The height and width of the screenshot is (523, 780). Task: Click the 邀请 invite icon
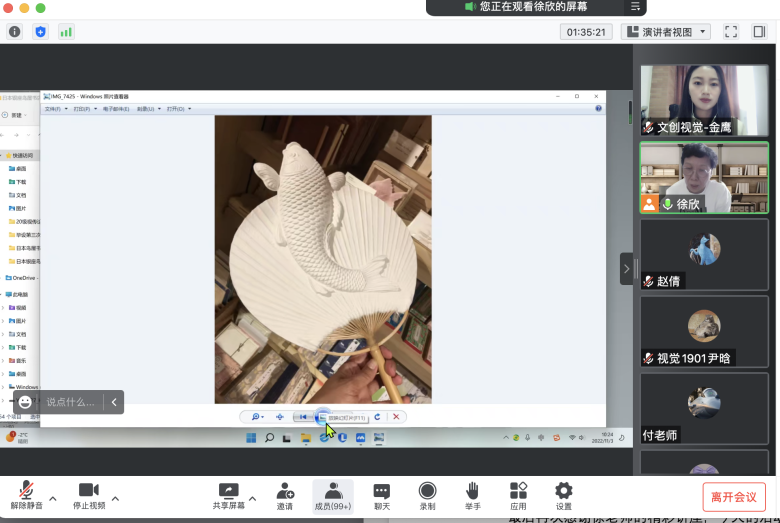[x=285, y=496]
